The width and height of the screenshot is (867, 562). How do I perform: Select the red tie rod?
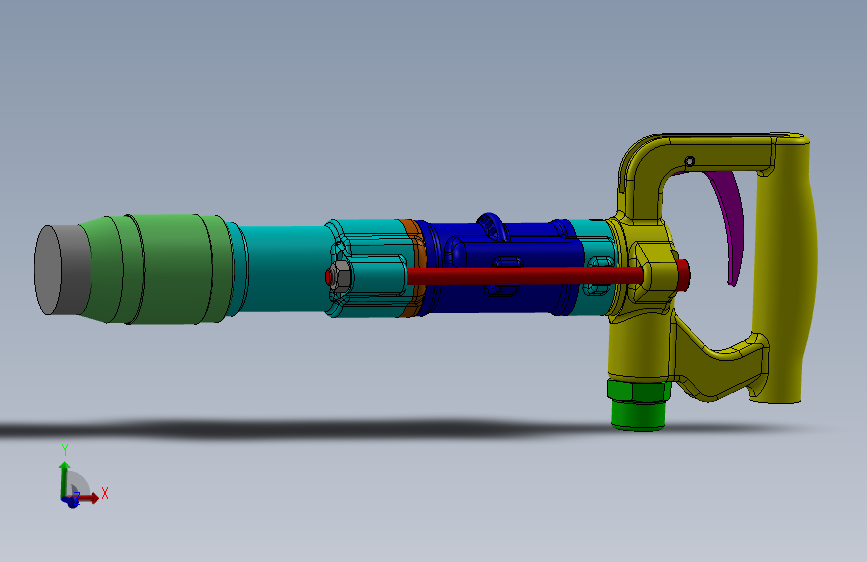[x=525, y=275]
